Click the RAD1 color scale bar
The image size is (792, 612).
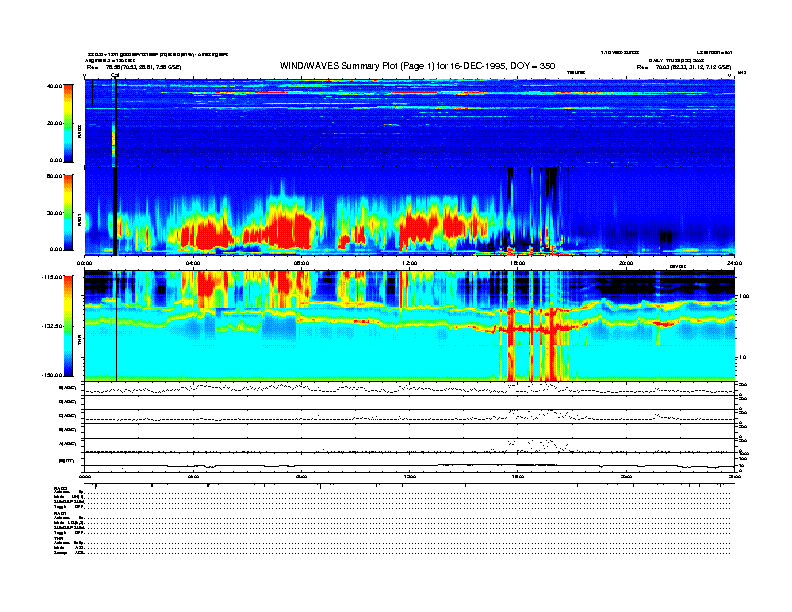pos(68,213)
